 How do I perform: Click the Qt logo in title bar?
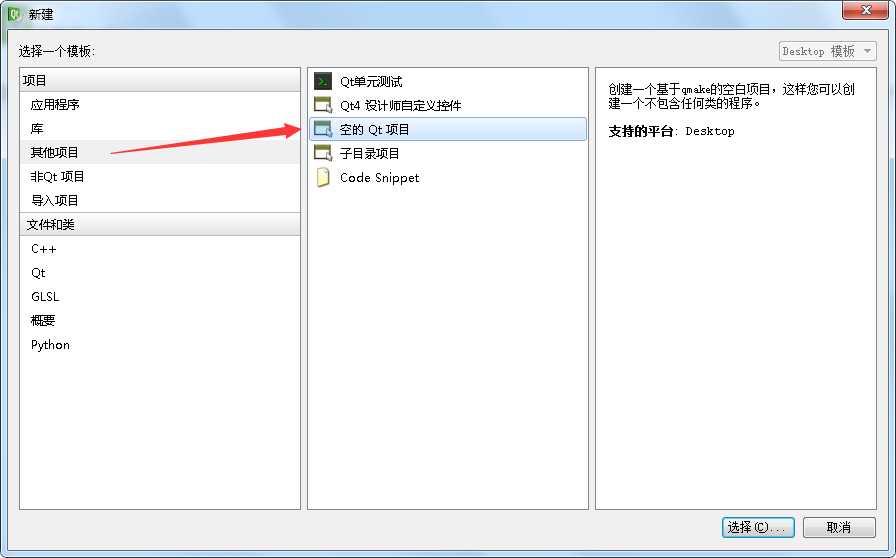tap(15, 13)
